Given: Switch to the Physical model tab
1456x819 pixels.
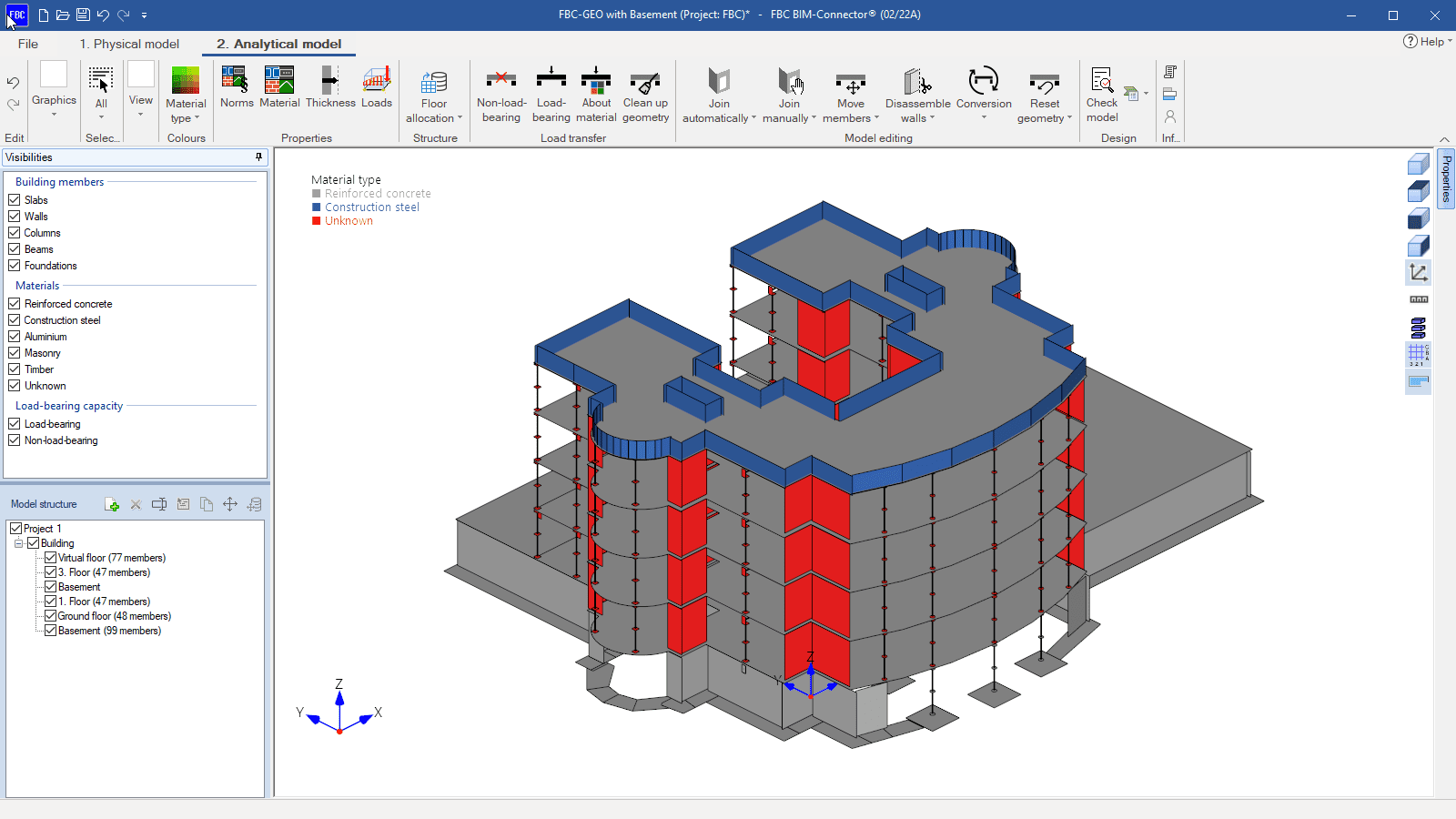Looking at the screenshot, I should (129, 44).
